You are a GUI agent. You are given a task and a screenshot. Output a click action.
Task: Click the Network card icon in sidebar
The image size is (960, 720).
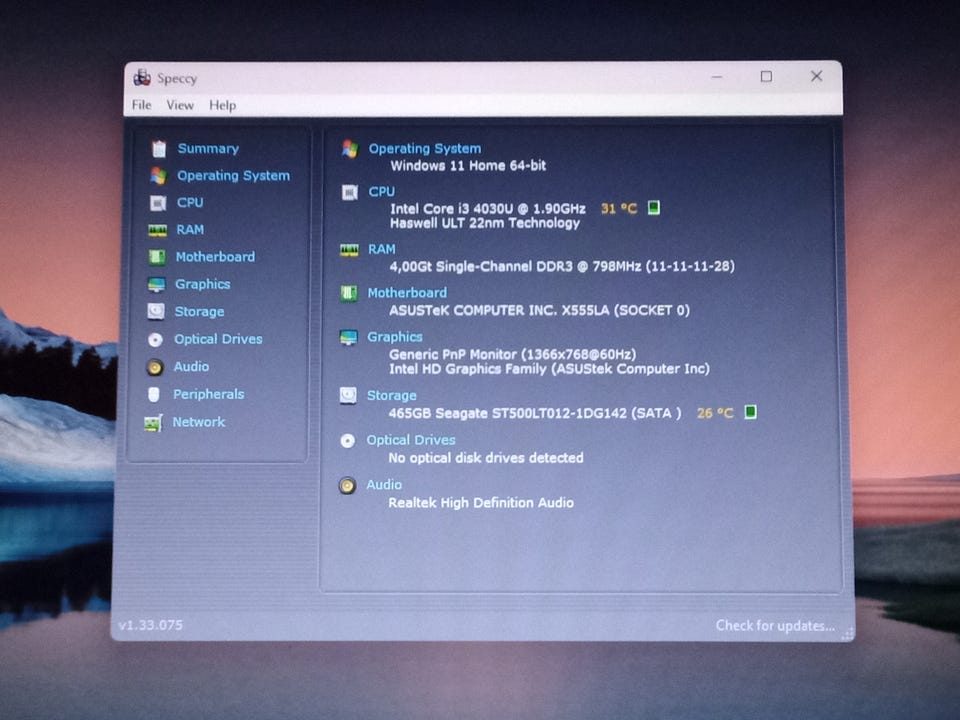point(153,422)
